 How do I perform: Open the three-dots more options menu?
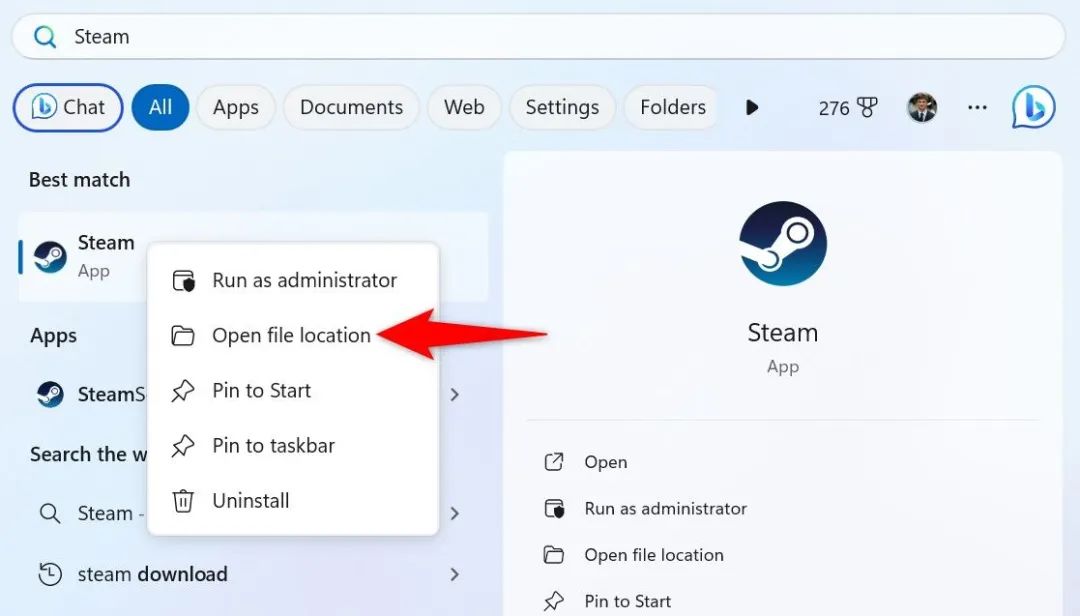click(x=977, y=107)
